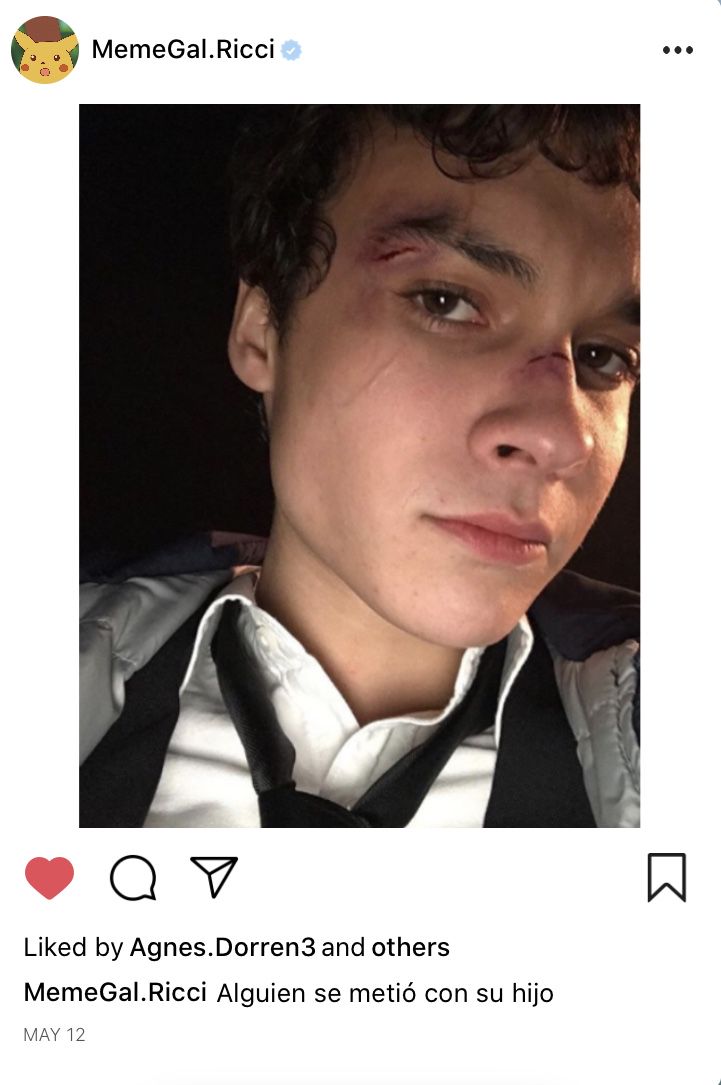Click the word 'and' in the likes line
This screenshot has height=1085, width=721.
coord(343,947)
